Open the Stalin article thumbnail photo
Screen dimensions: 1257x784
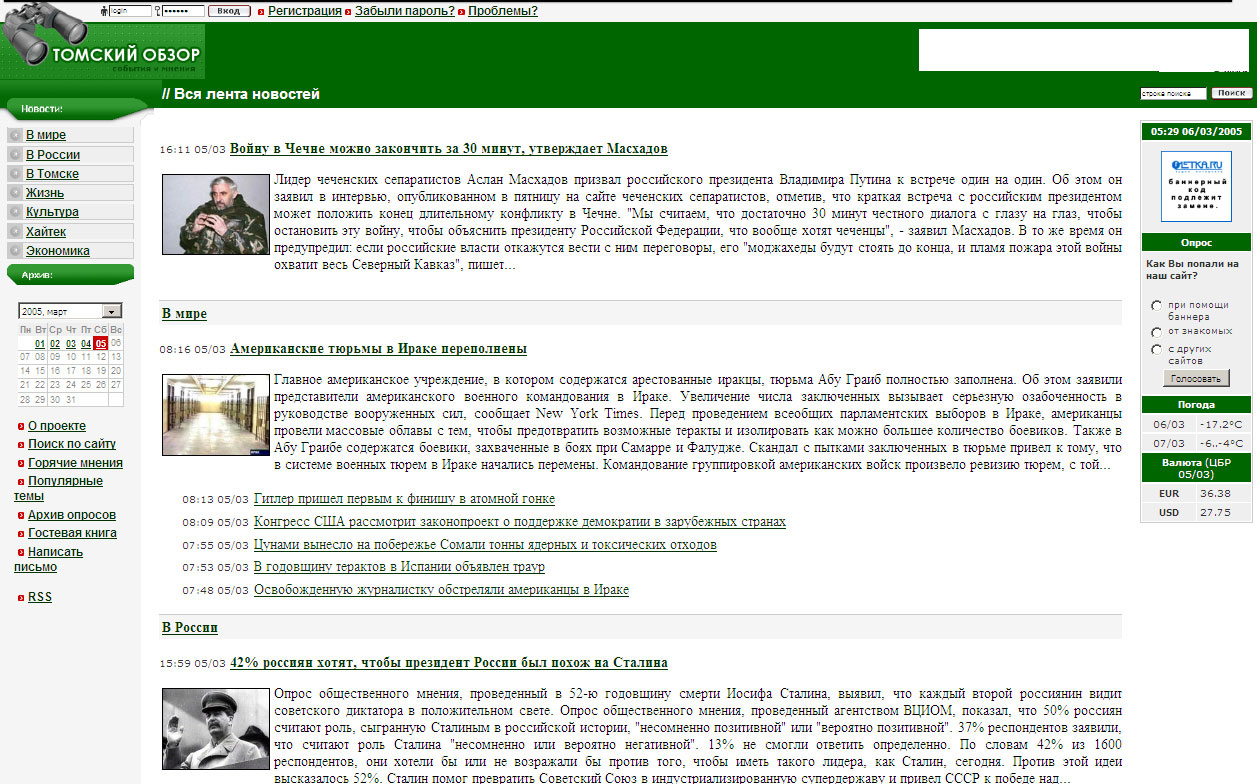click(x=216, y=729)
